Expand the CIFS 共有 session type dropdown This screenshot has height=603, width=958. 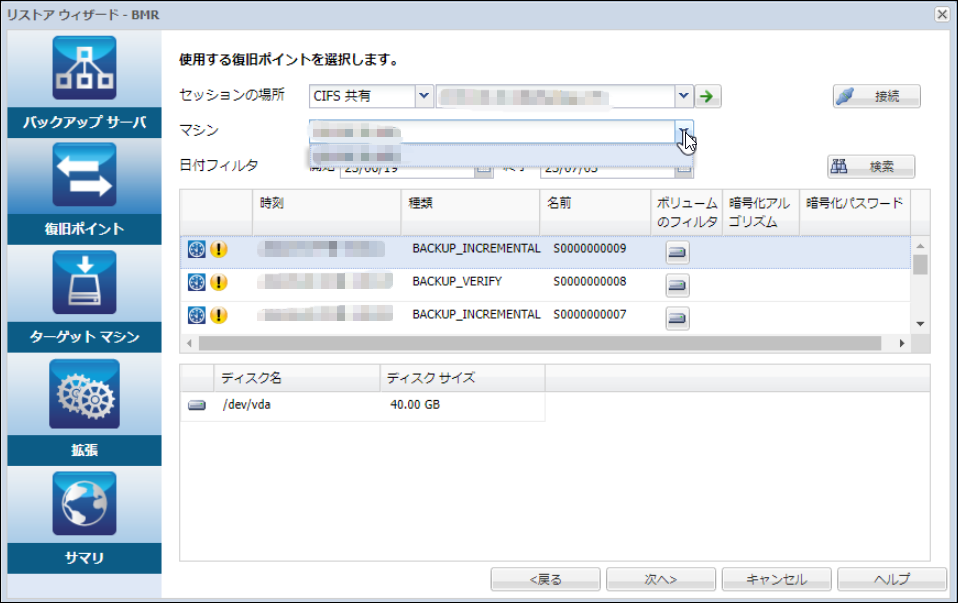pyautogui.click(x=424, y=96)
